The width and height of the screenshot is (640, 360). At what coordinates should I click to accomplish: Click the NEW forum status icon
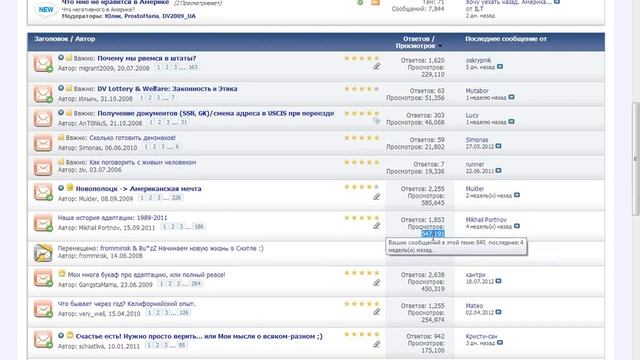46,9
